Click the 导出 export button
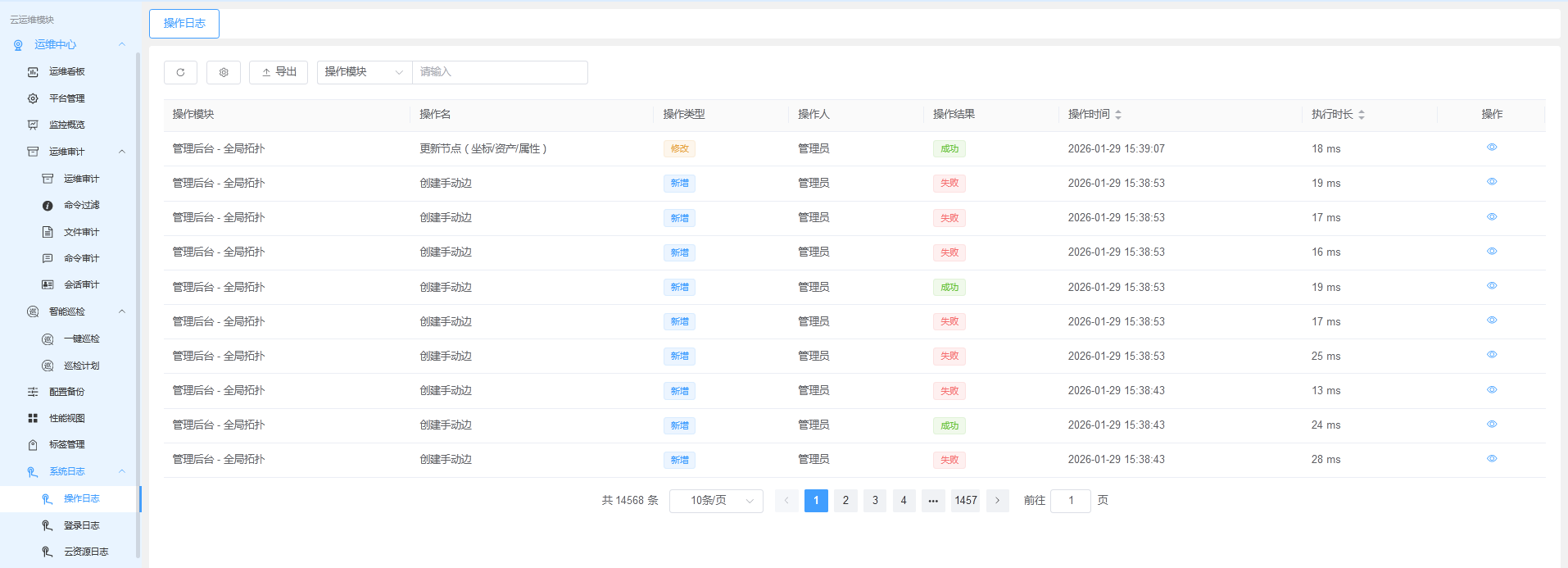The height and width of the screenshot is (568, 1568). (x=279, y=72)
